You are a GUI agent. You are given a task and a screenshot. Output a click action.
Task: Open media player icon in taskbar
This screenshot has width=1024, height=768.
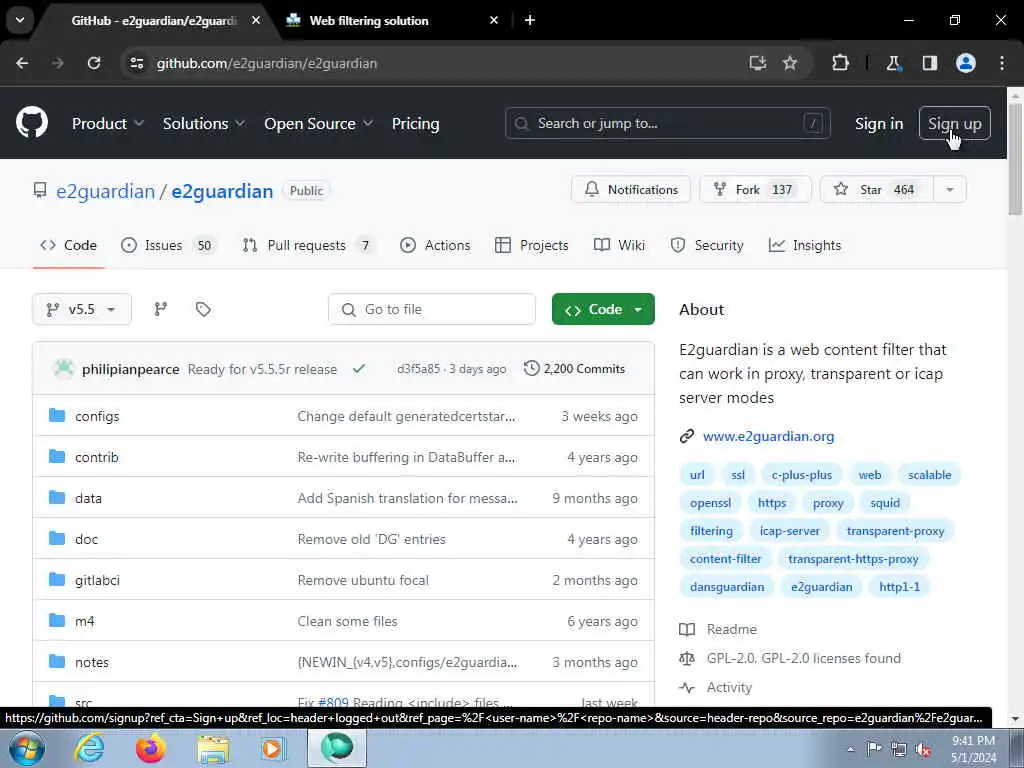[x=273, y=748]
